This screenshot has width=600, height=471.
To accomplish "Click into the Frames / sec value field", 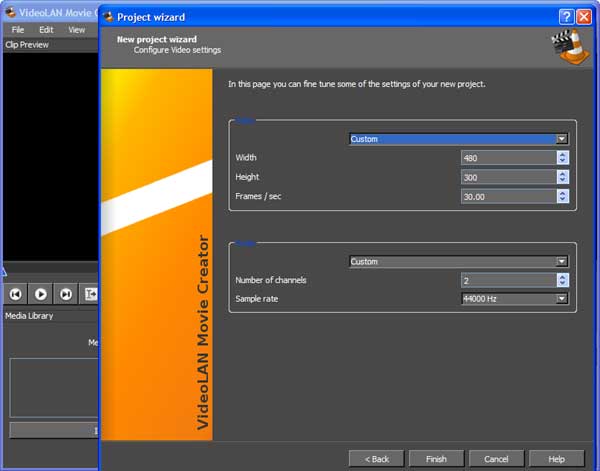I will click(x=509, y=197).
